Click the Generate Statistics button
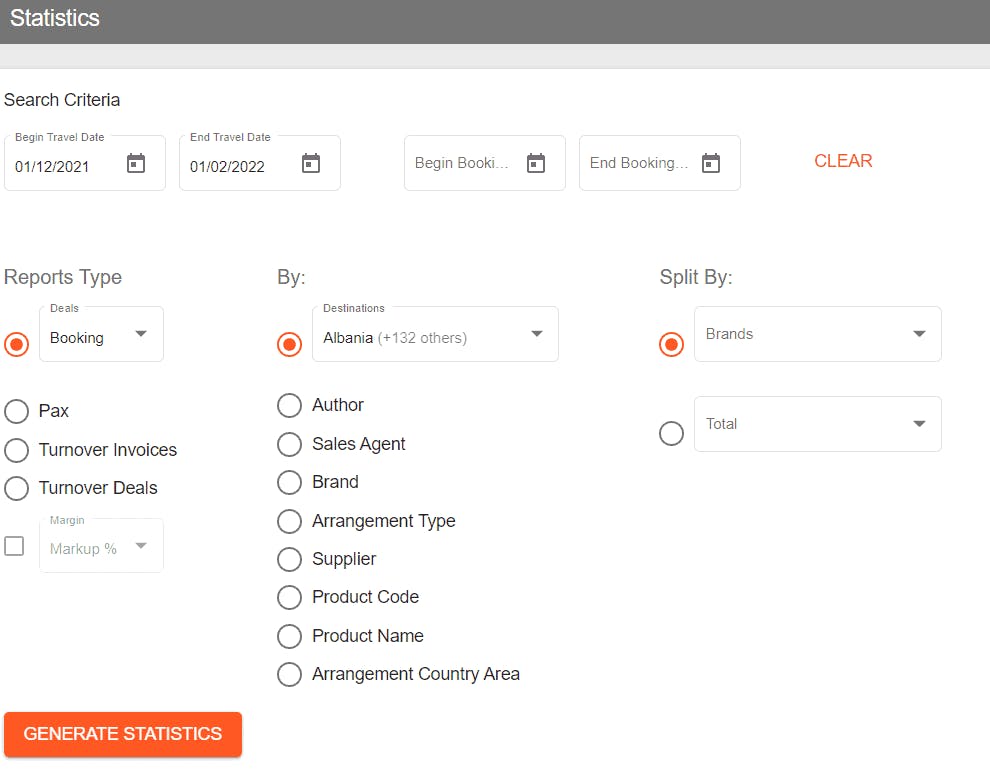Image resolution: width=990 pixels, height=780 pixels. coord(123,734)
